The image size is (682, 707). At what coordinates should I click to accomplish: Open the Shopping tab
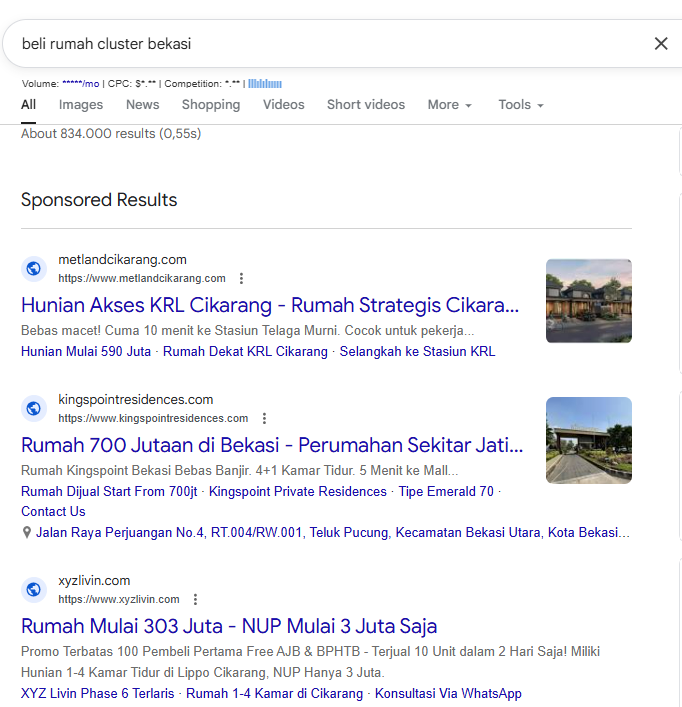click(211, 105)
